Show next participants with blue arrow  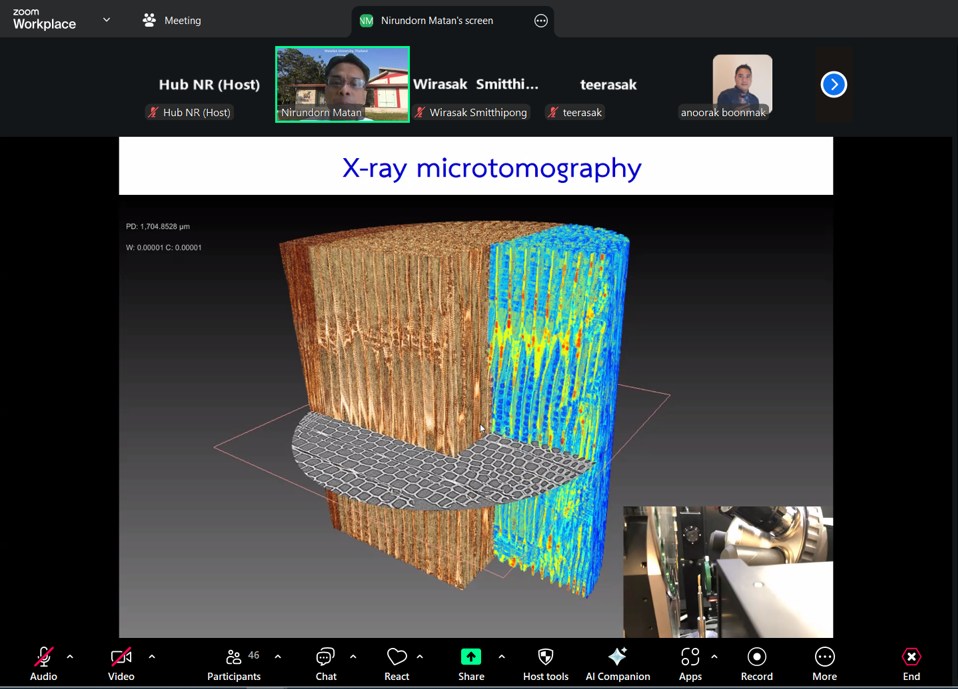[834, 85]
